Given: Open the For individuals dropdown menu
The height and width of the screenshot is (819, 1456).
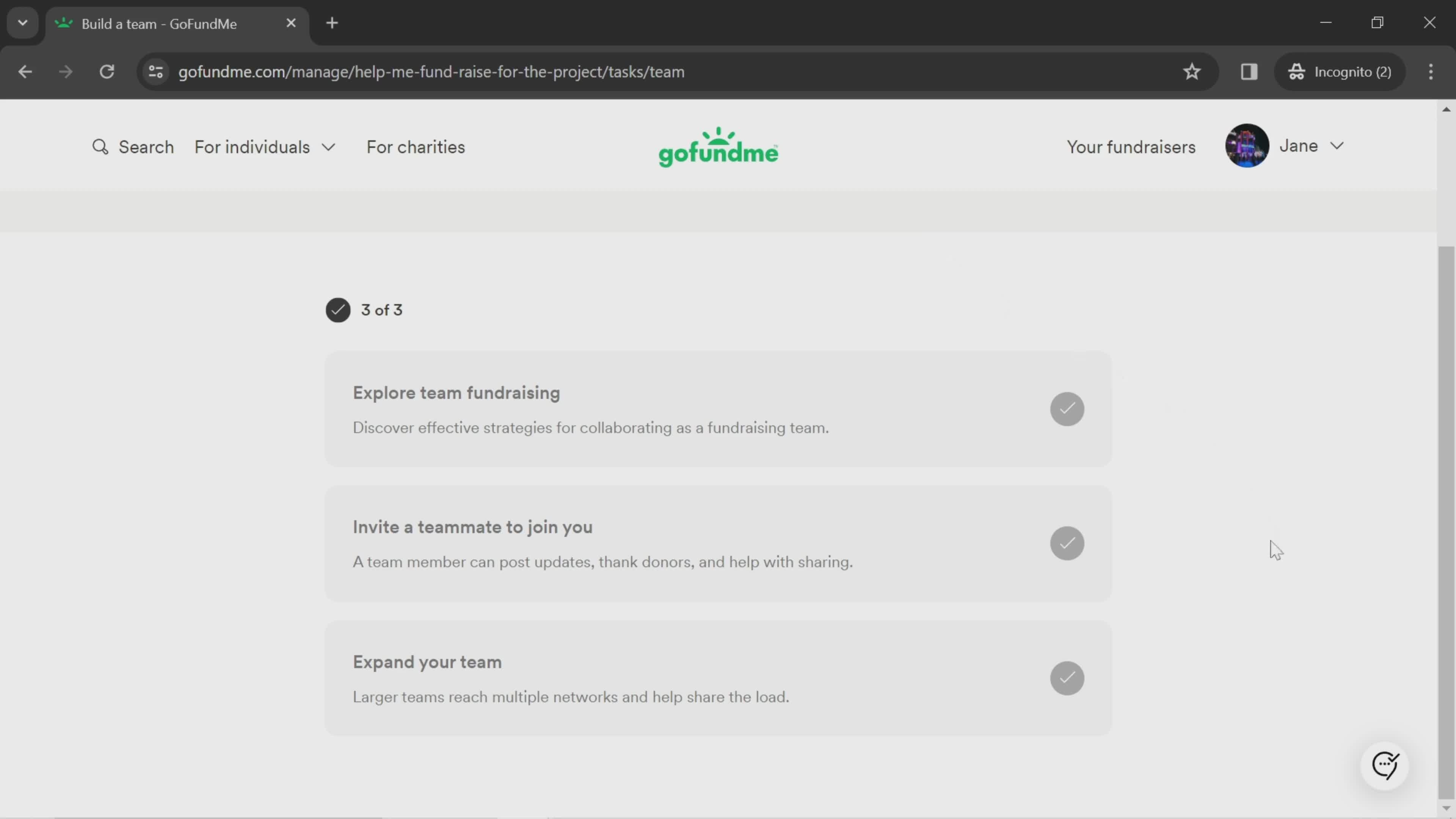Looking at the screenshot, I should click(265, 147).
